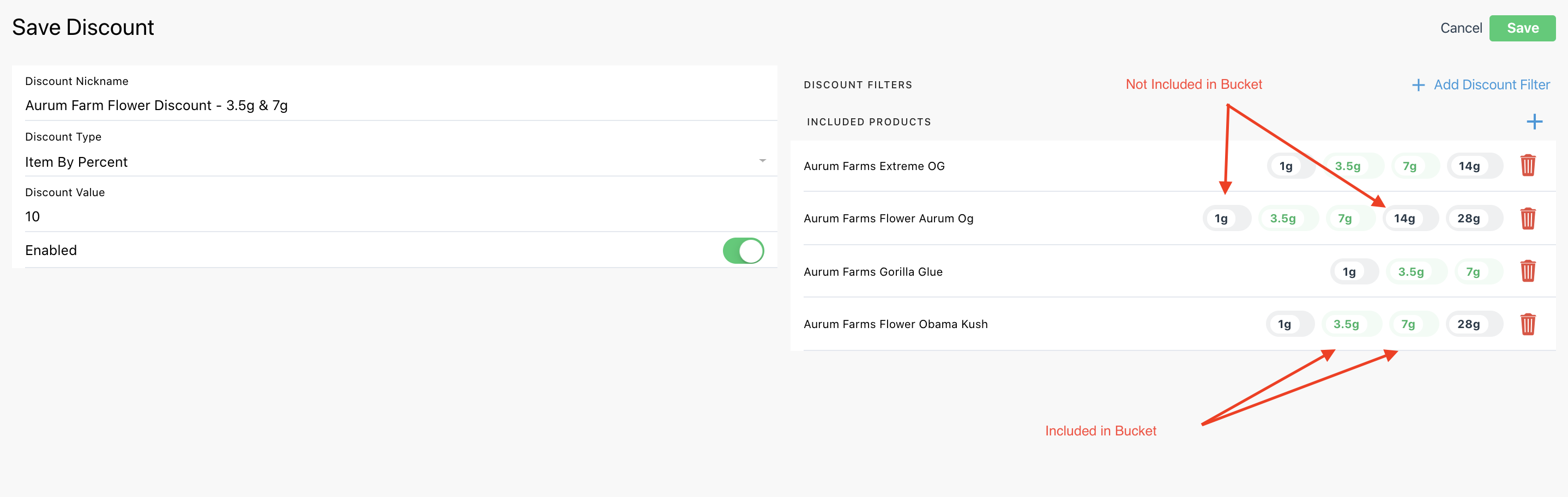Remove Aurum Farms Gorilla Glue product
Image resolution: width=1568 pixels, height=497 pixels.
[1528, 271]
